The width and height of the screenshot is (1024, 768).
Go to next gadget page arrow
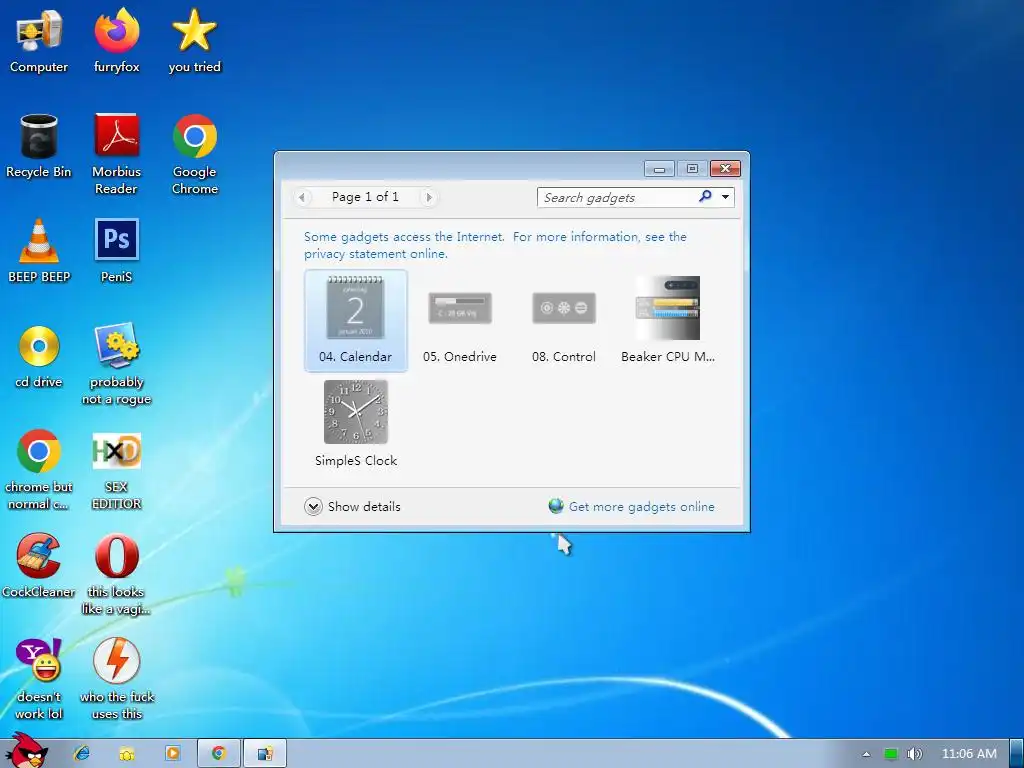tap(428, 197)
